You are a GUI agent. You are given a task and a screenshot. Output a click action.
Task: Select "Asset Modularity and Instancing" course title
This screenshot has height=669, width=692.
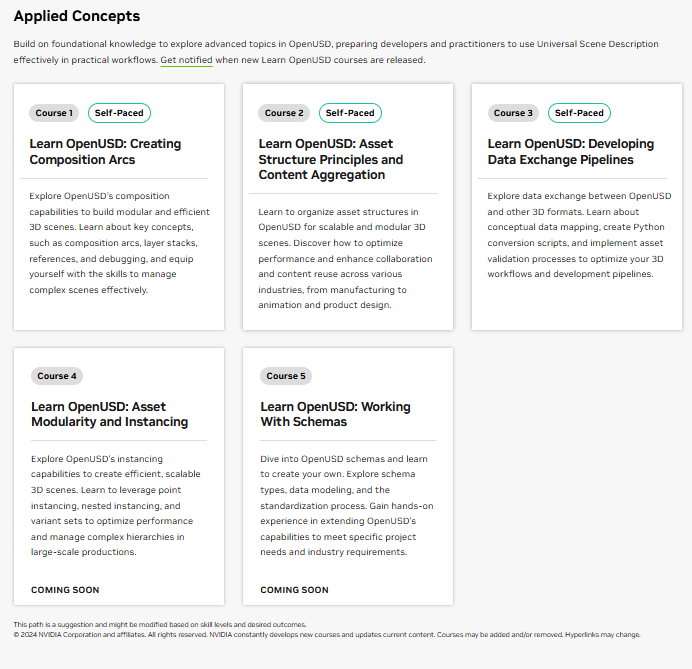pos(109,414)
